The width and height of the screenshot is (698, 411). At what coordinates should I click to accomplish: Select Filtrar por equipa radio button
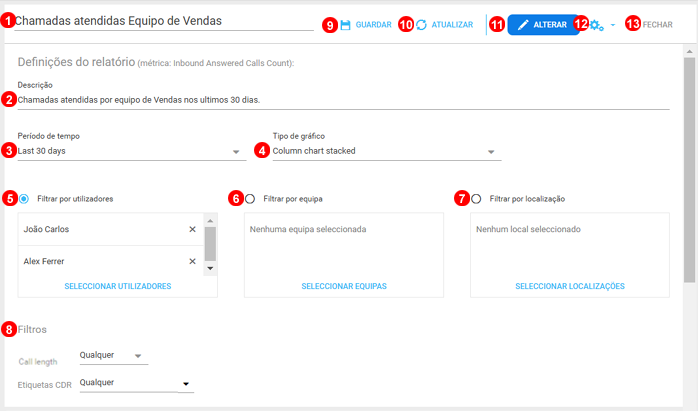[250, 198]
